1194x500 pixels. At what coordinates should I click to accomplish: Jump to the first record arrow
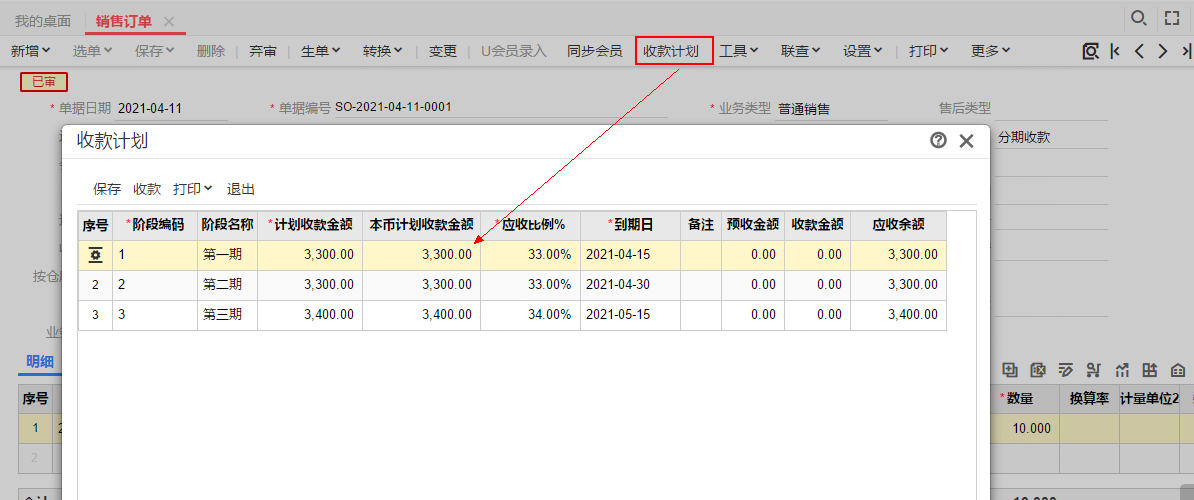pyautogui.click(x=1115, y=51)
